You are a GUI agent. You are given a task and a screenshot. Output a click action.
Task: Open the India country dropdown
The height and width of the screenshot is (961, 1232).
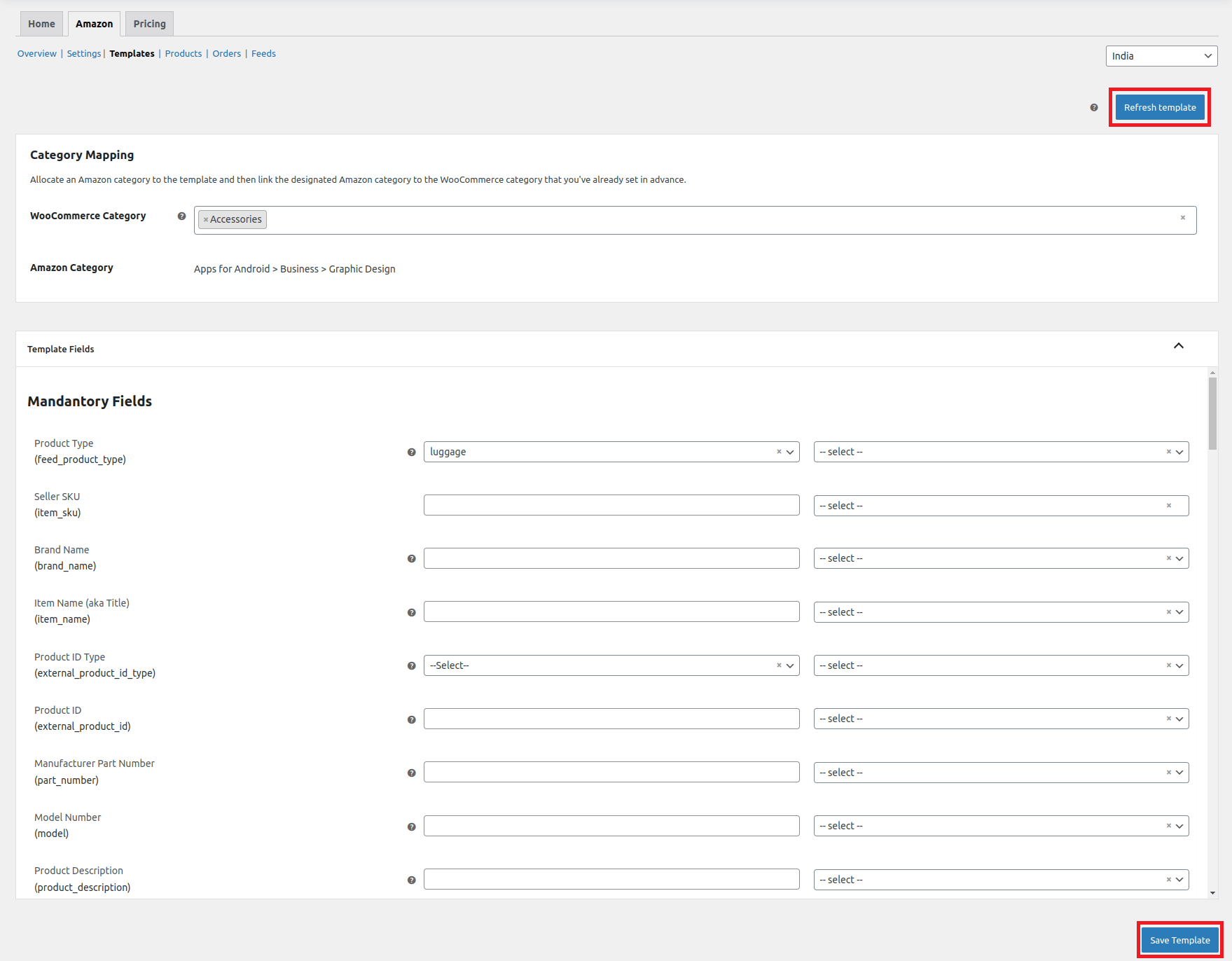(x=1161, y=55)
